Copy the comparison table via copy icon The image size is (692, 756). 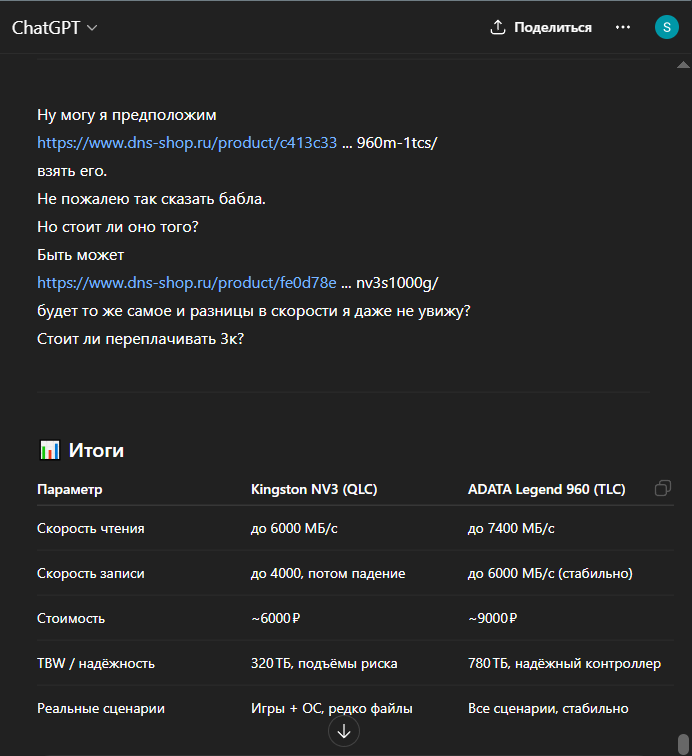(663, 488)
